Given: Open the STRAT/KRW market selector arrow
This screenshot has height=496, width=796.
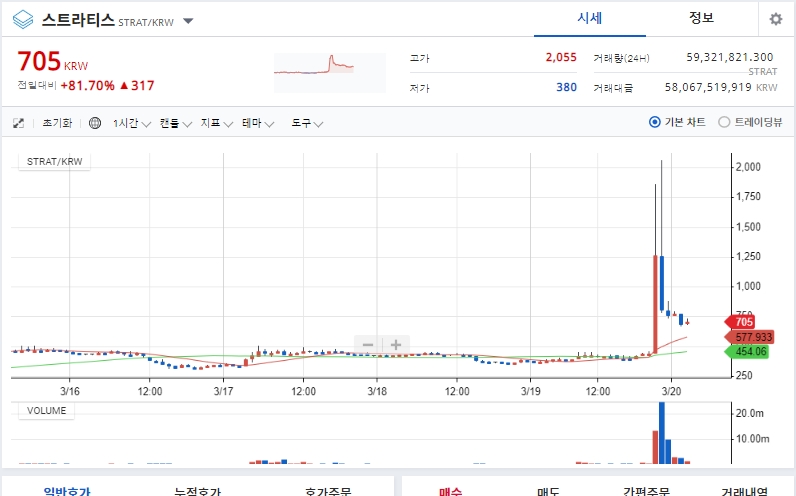Looking at the screenshot, I should (188, 21).
